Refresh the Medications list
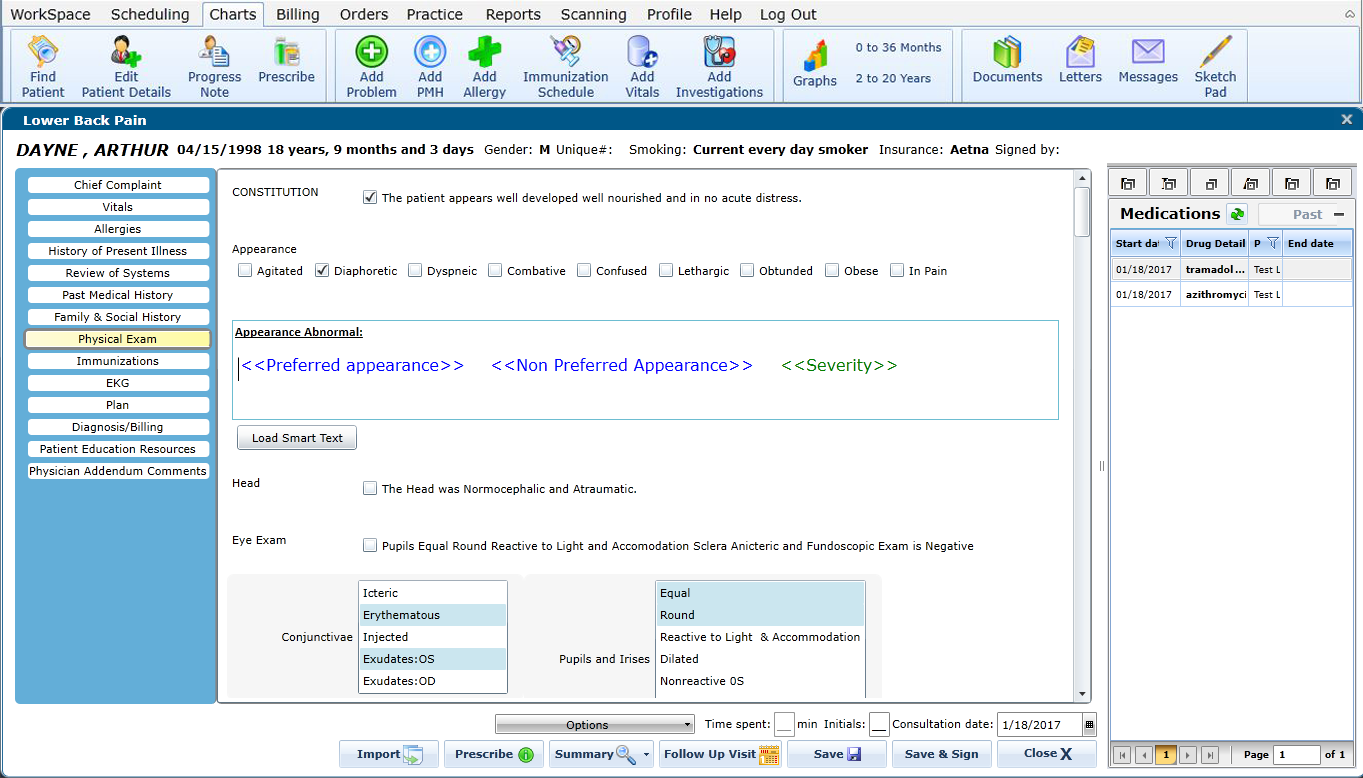 1237,213
